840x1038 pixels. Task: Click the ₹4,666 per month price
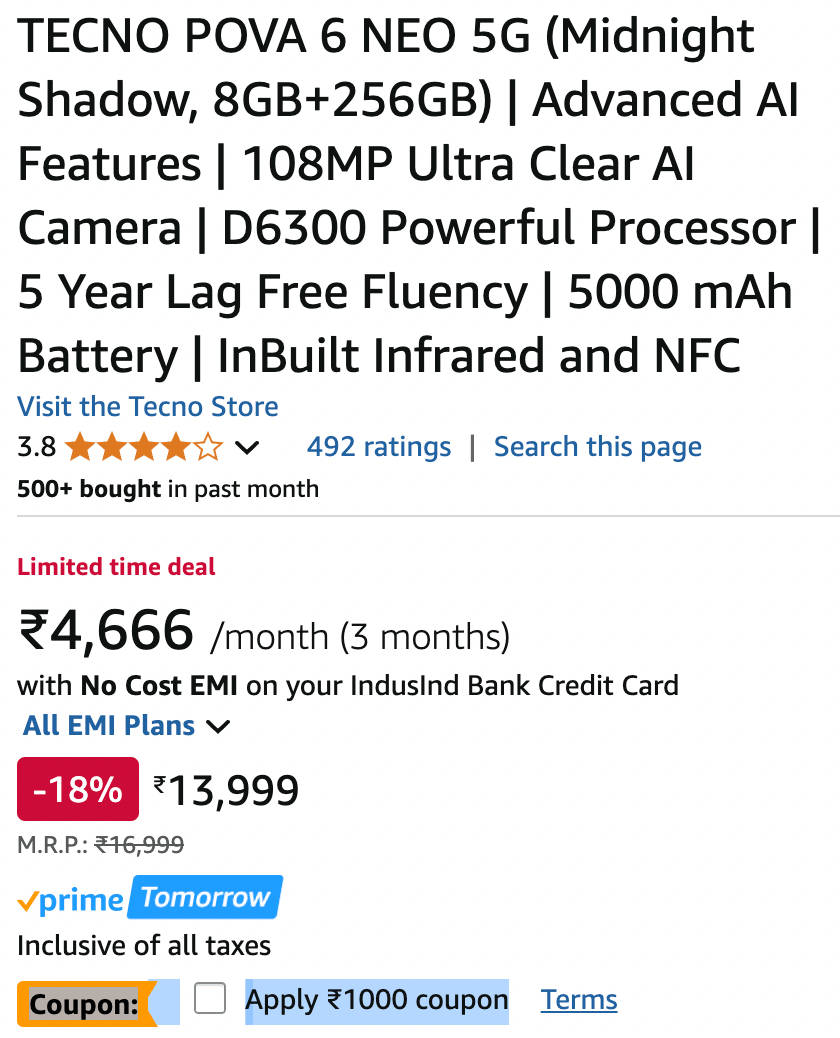tap(106, 632)
